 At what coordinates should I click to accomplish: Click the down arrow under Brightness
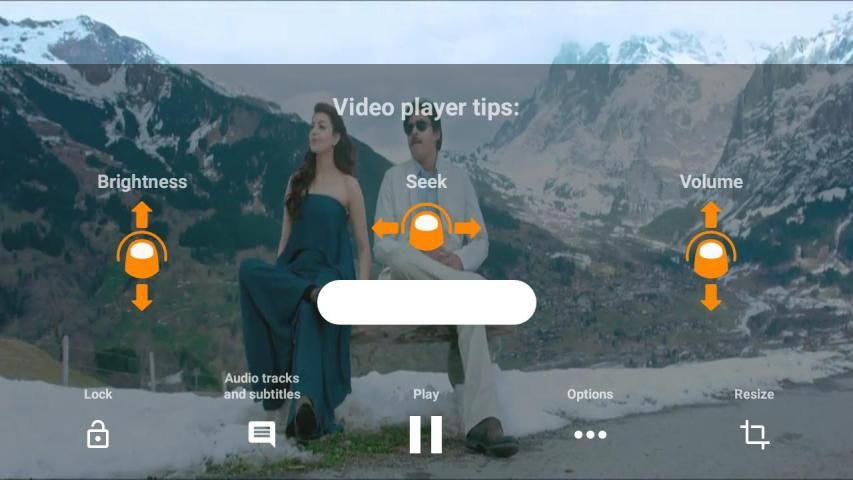pos(142,297)
